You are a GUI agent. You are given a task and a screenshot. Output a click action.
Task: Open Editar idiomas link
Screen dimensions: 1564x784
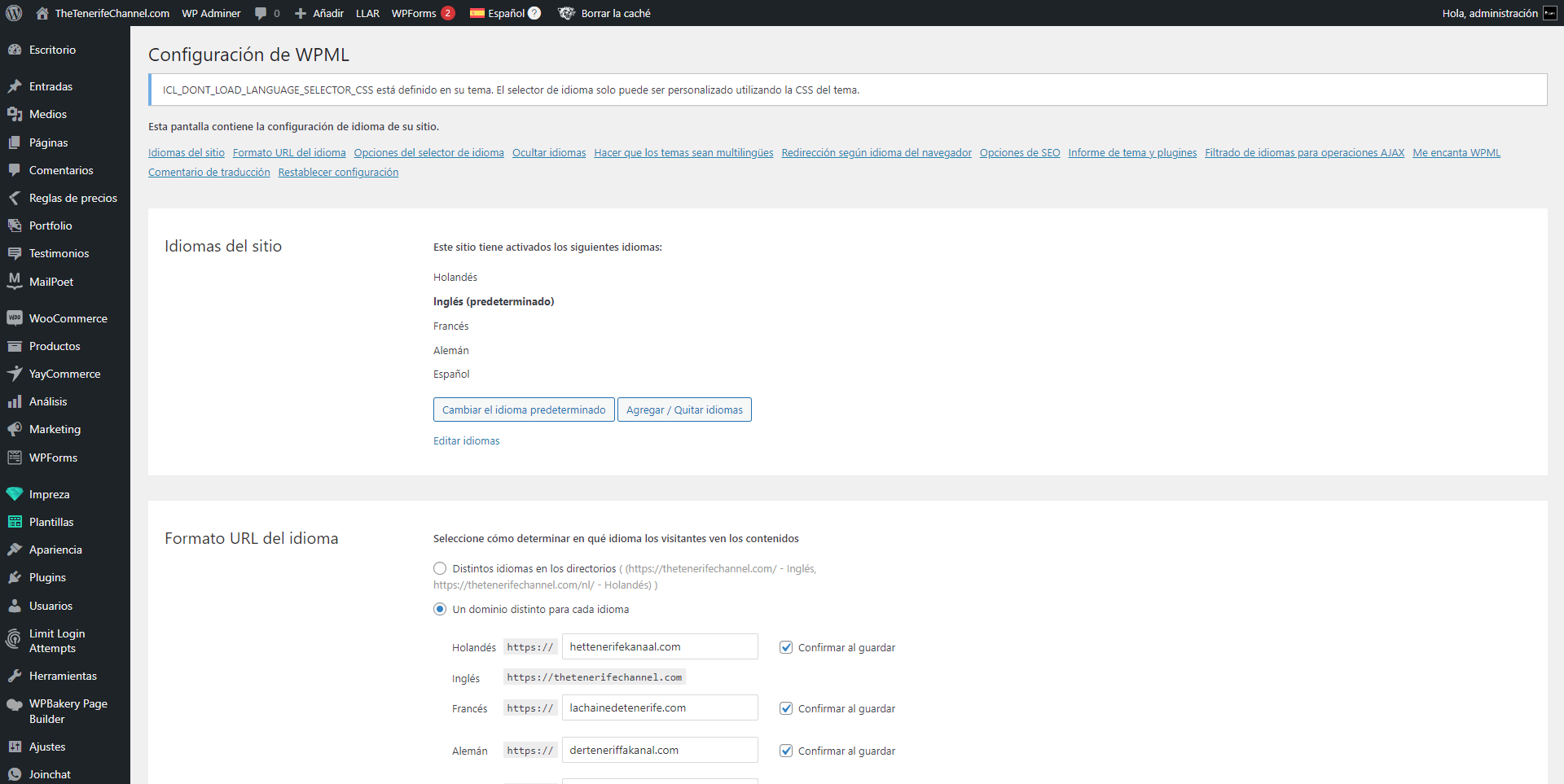click(466, 440)
